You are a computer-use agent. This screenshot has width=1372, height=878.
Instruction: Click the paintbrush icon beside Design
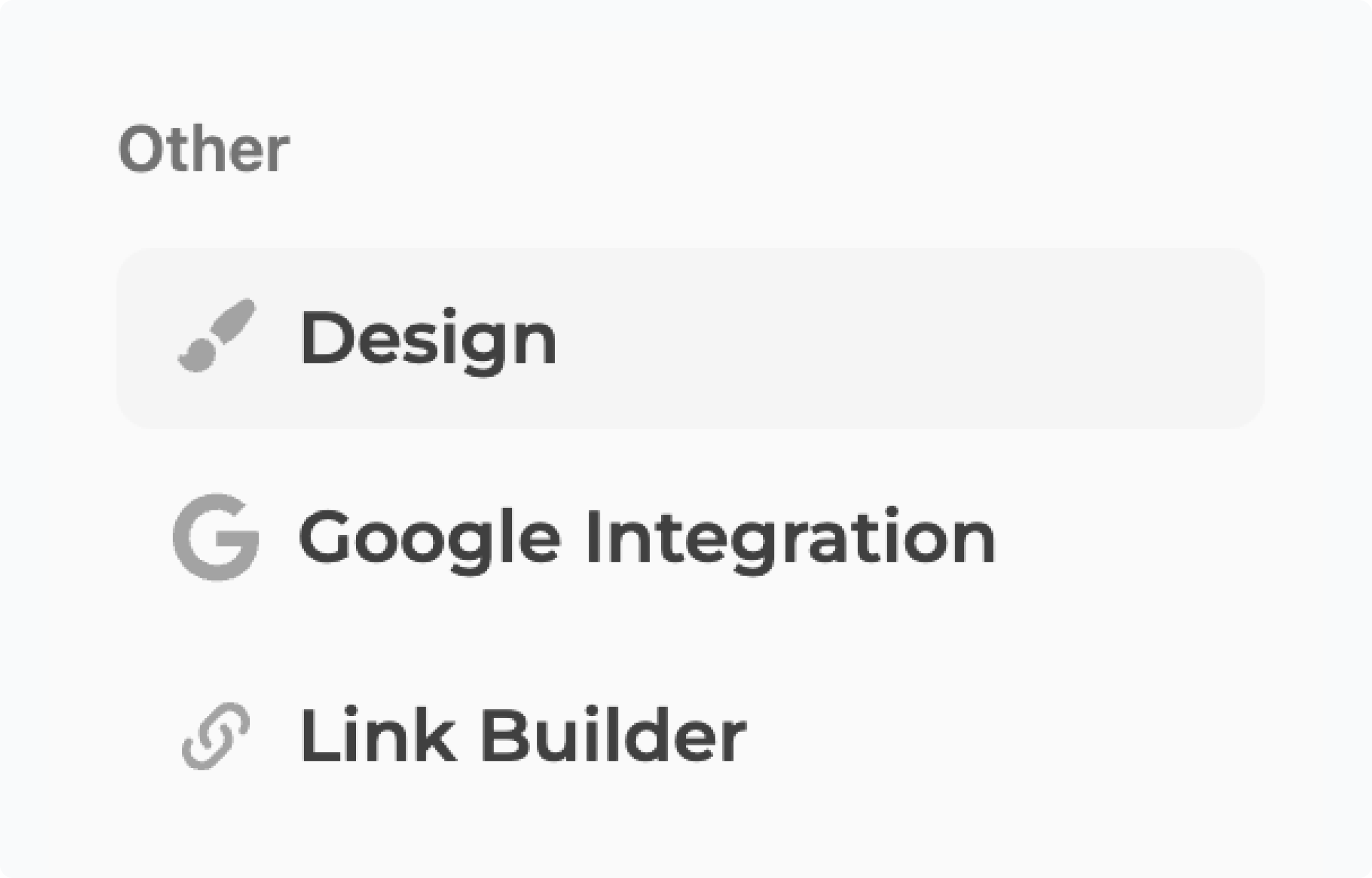pyautogui.click(x=217, y=336)
